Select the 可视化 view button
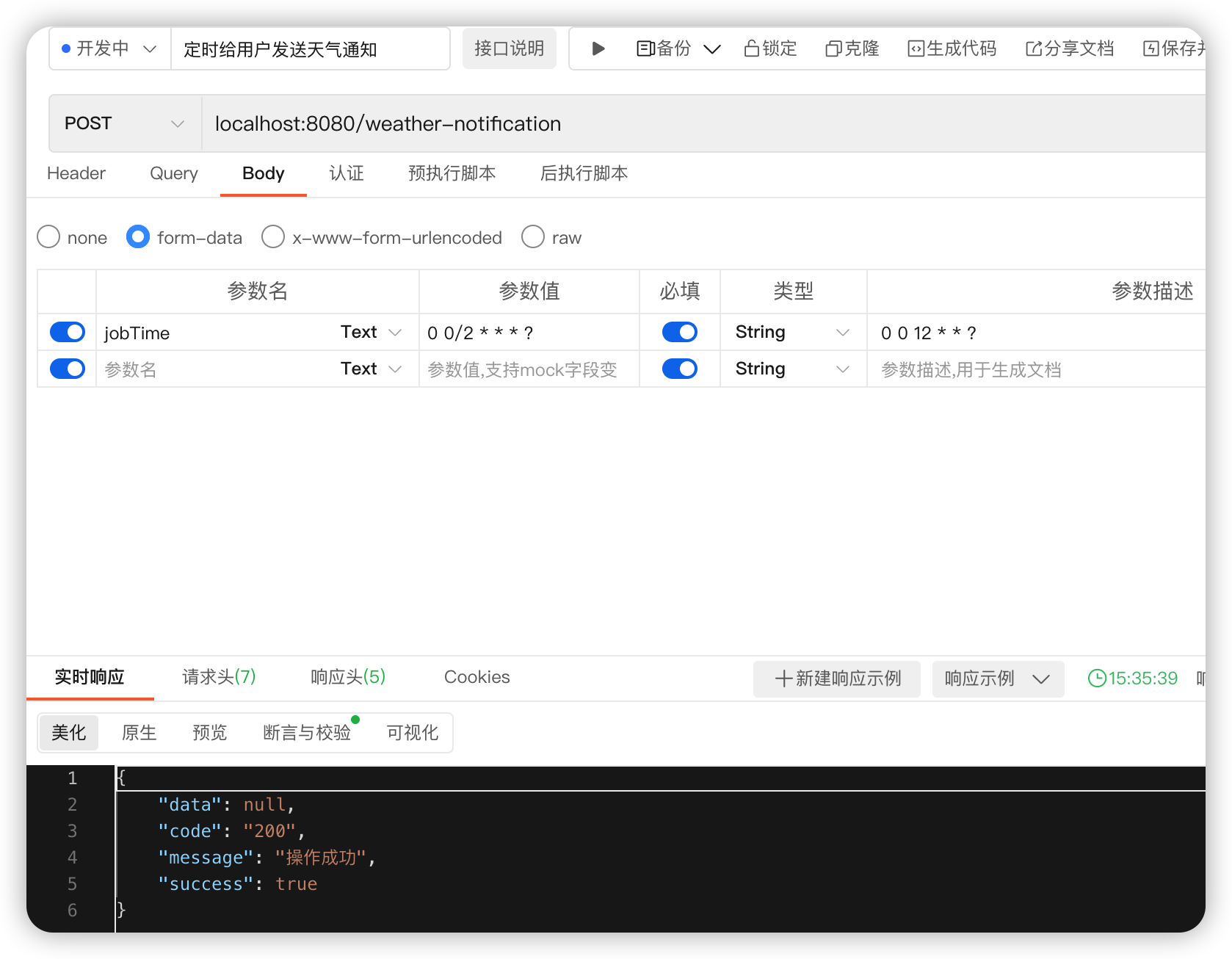 412,732
